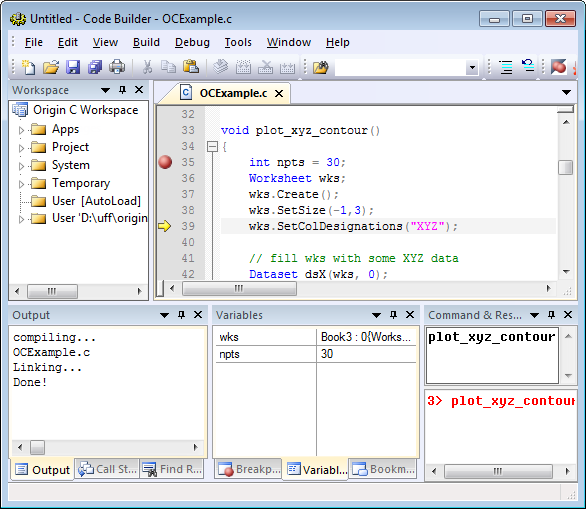The width and height of the screenshot is (586, 509).
Task: Click the editor vertical scrollbar thumb
Action: (565, 167)
